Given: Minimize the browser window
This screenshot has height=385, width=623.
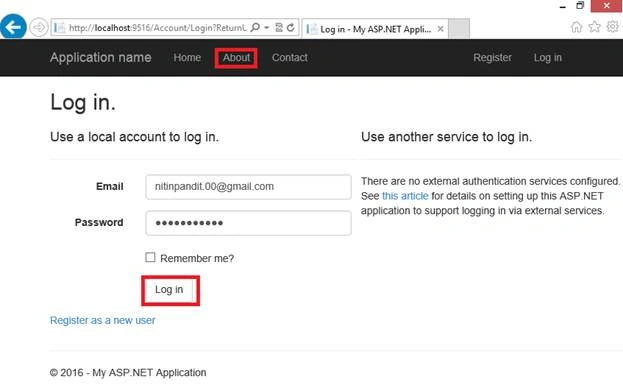Looking at the screenshot, I should click(x=563, y=6).
